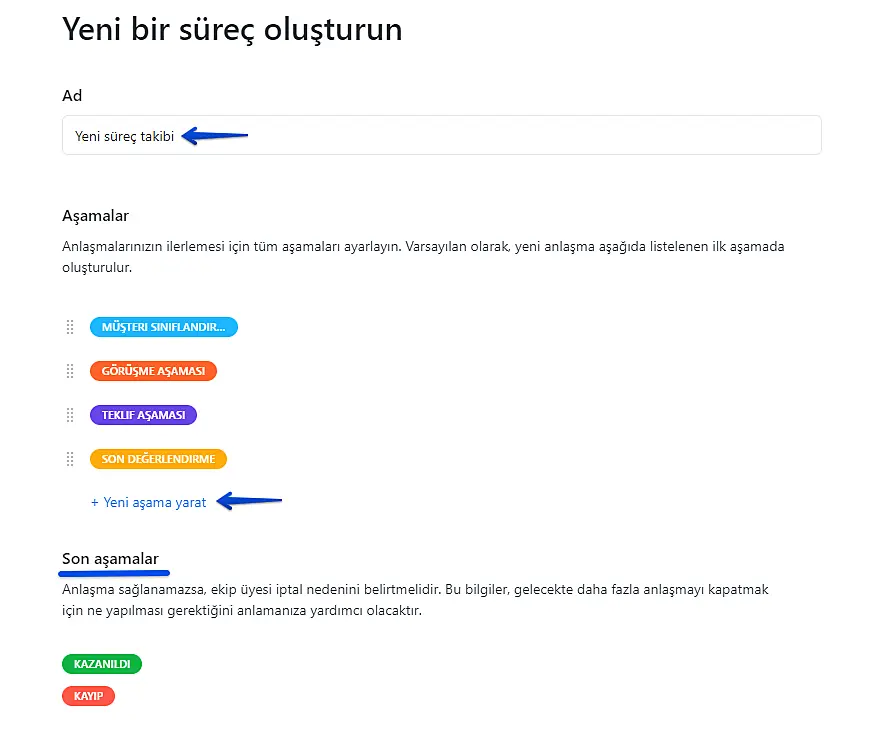The width and height of the screenshot is (876, 741).
Task: Click the blue arrow pointing at name field
Action: click(x=215, y=136)
